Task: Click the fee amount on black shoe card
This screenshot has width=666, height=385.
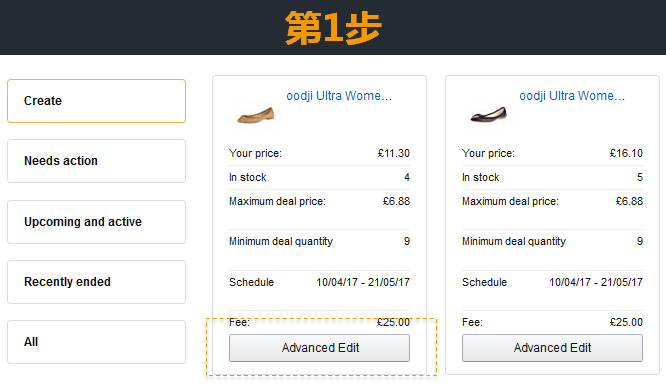Action: click(x=626, y=323)
